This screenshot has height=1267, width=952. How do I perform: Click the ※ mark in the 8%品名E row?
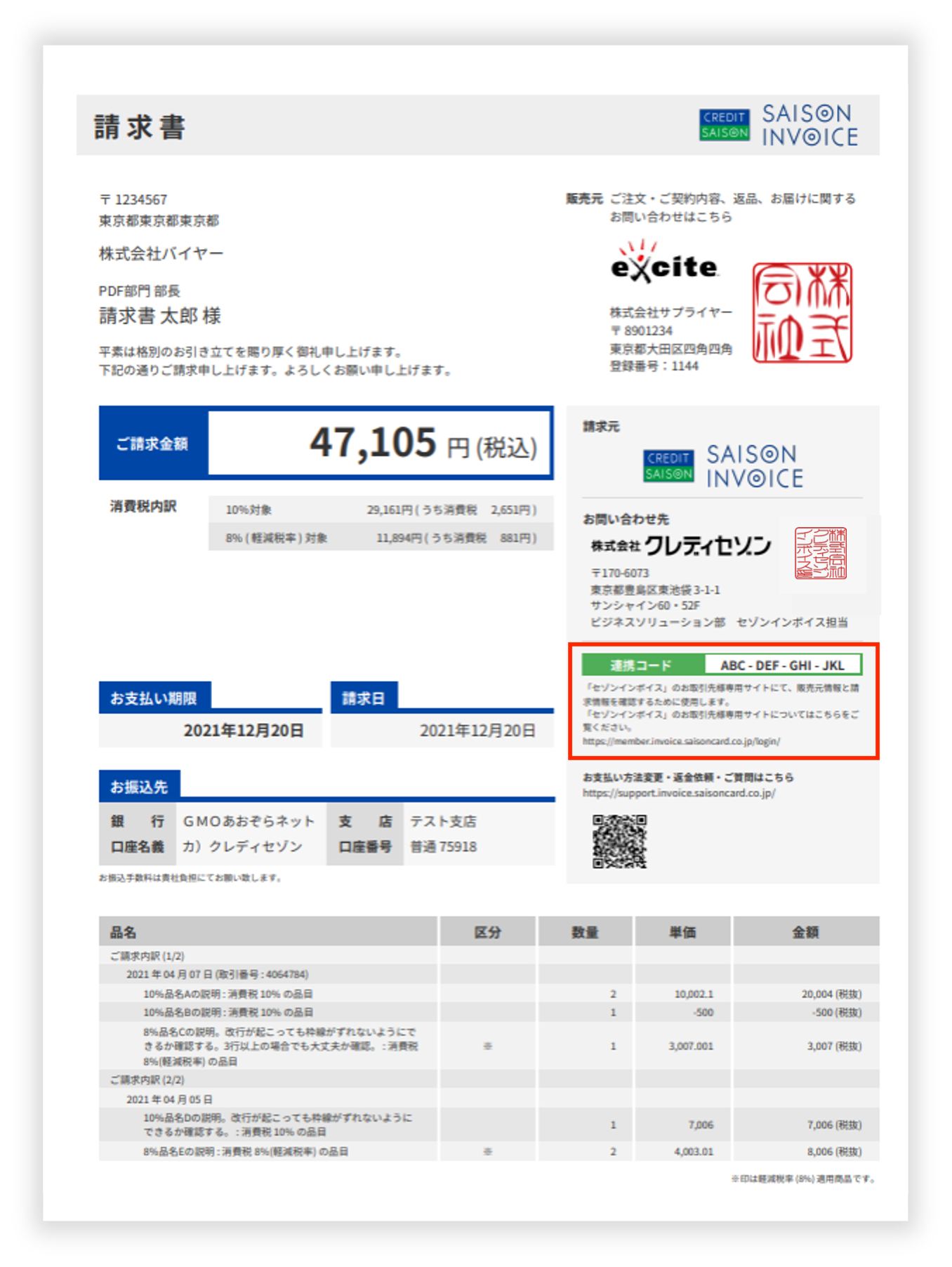pyautogui.click(x=487, y=1151)
